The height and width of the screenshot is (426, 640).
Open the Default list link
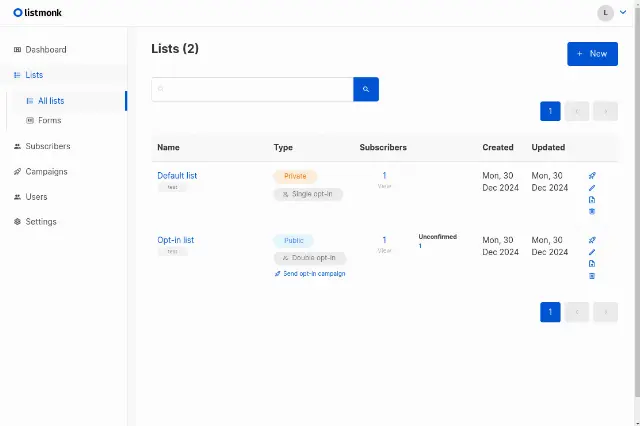point(177,175)
